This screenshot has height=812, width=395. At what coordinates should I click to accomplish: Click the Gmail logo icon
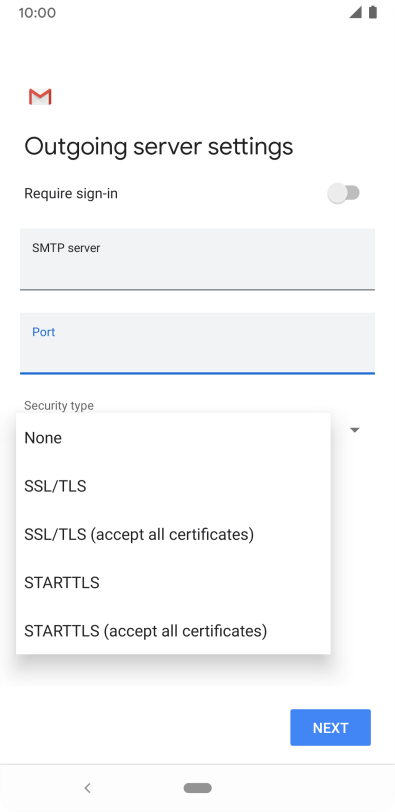(40, 97)
